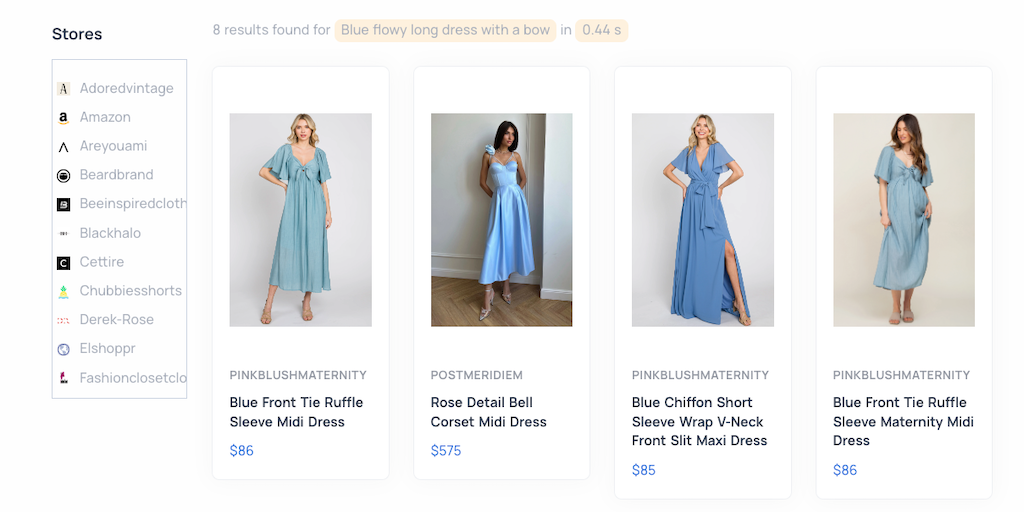Click the Adoredvintage store logo icon

point(63,89)
